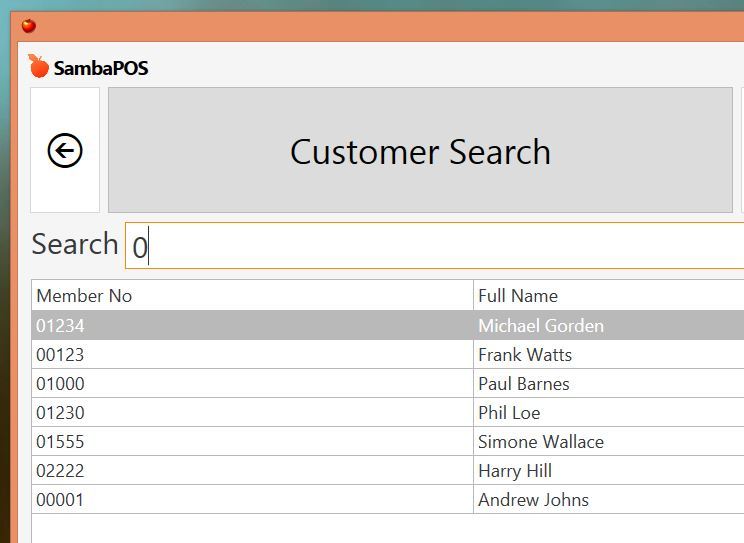Click the back arrow circle icon
The image size is (744, 543).
point(65,150)
